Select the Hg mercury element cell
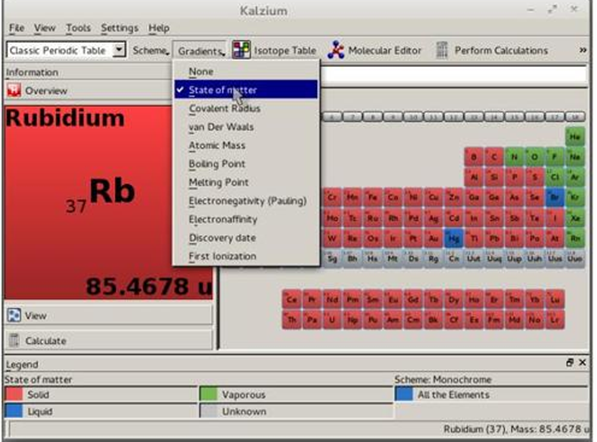Screen dimensions: 597x442 point(453,238)
